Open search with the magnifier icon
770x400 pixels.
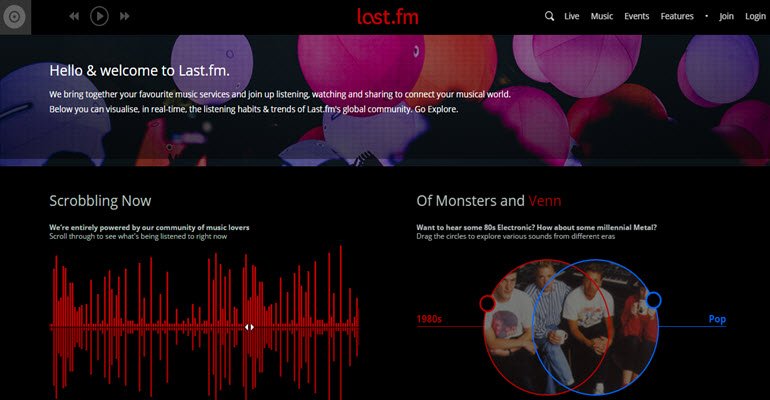click(x=549, y=16)
